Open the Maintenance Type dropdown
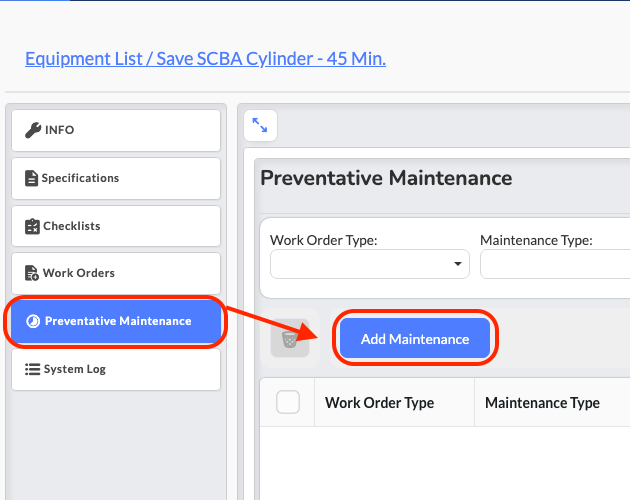 [554, 264]
